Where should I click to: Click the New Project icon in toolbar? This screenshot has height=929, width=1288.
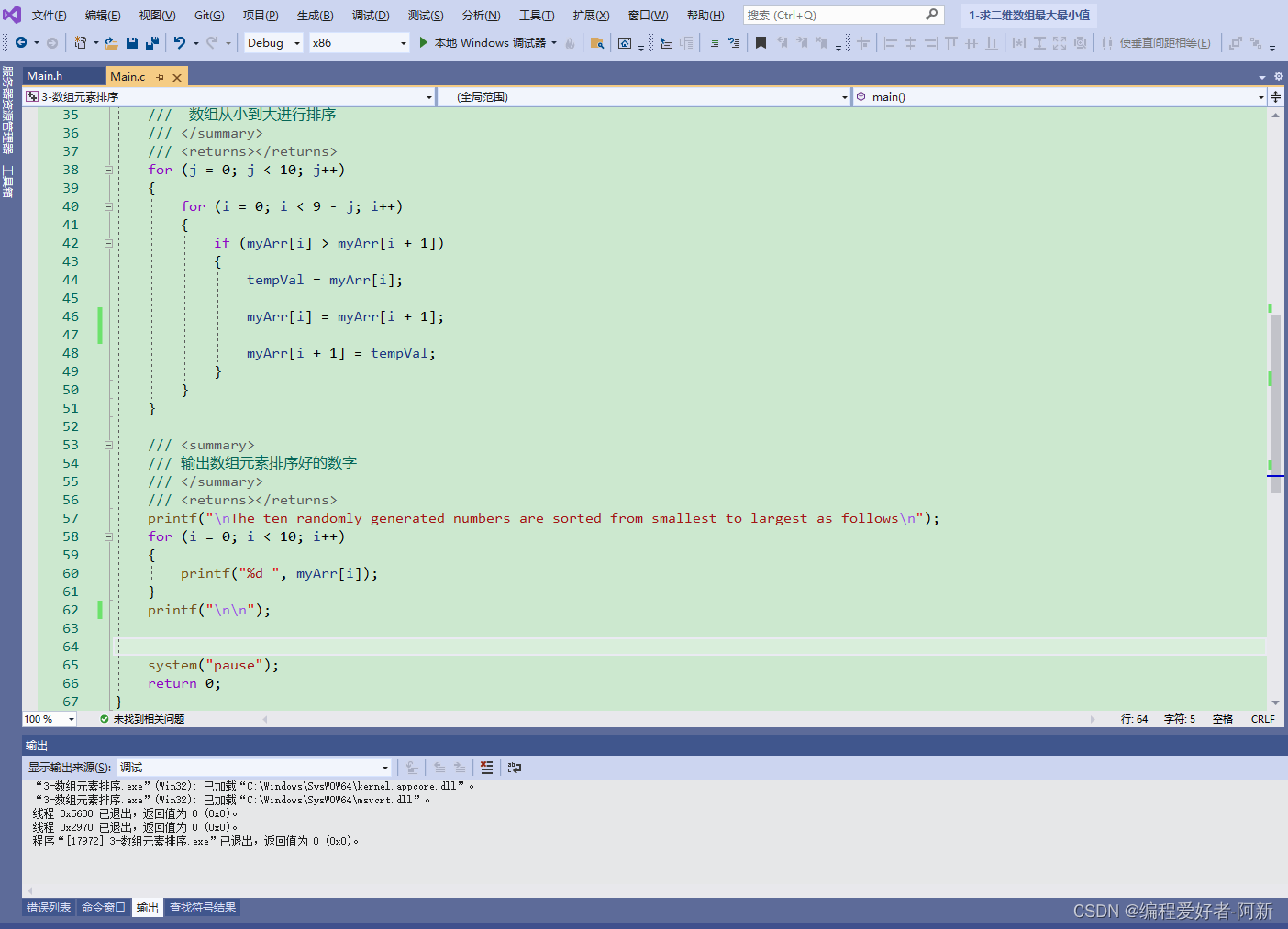pos(80,42)
